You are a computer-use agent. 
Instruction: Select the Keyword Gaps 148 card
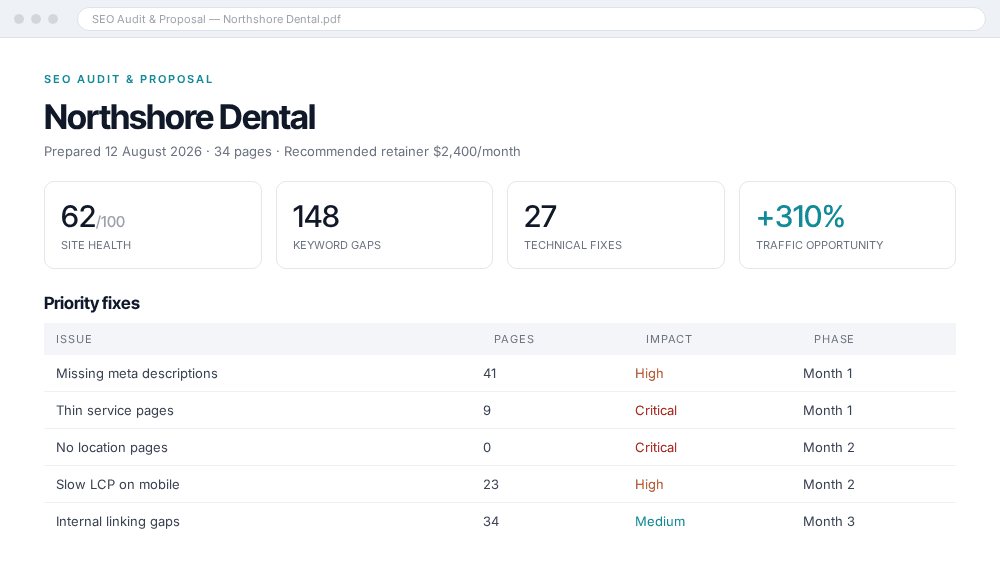(385, 225)
